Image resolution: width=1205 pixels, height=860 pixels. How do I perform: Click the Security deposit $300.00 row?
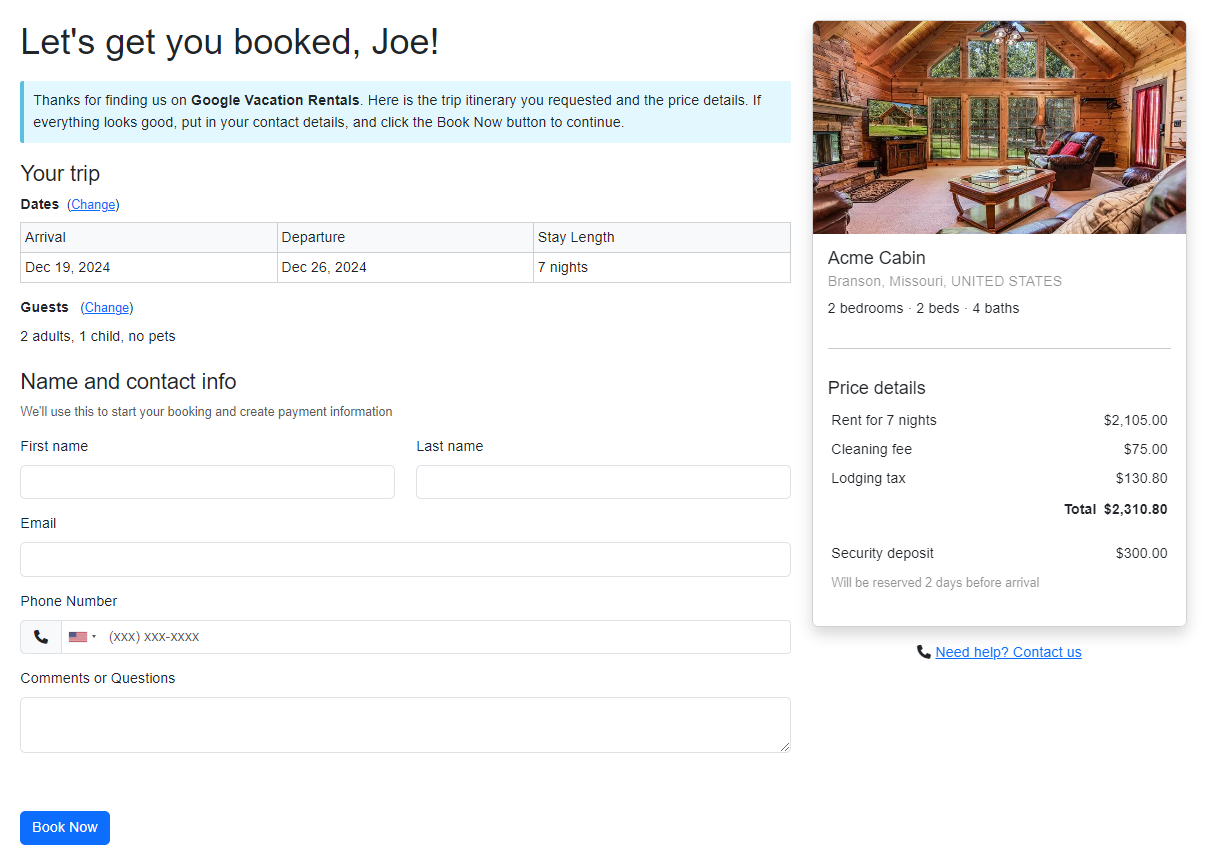point(999,553)
